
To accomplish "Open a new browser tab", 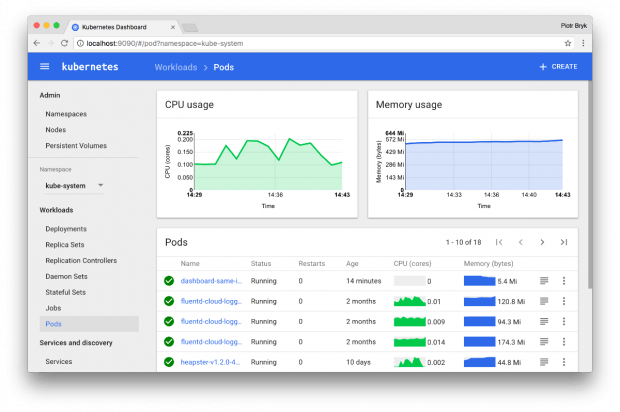I will point(190,27).
